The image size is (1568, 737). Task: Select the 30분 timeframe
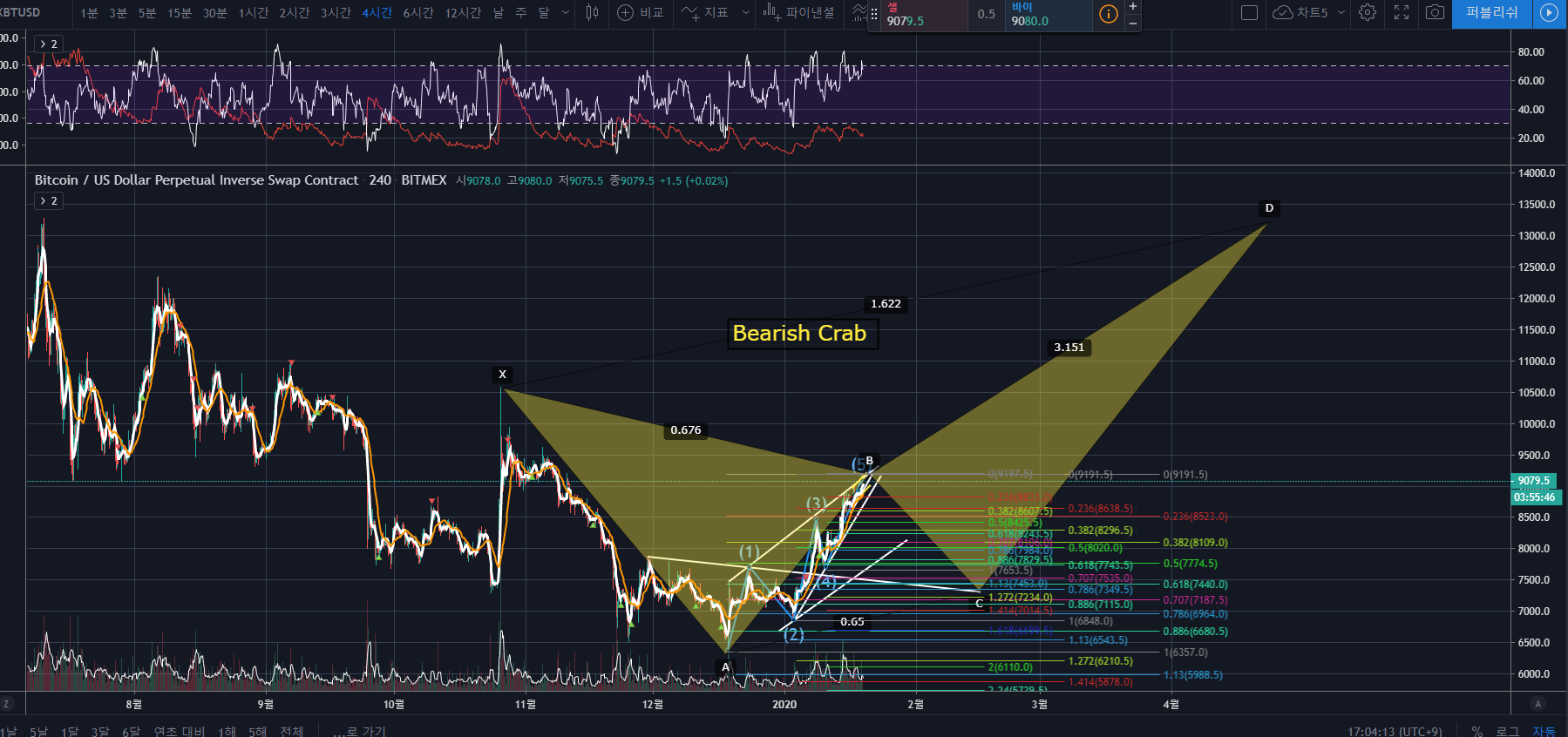click(x=214, y=13)
